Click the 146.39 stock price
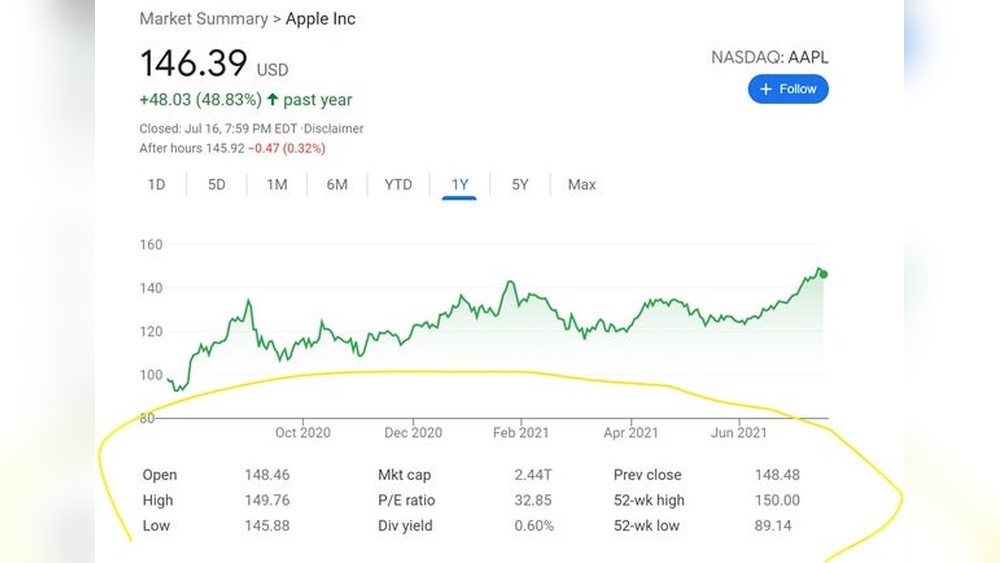This screenshot has height=563, width=1000. point(193,64)
